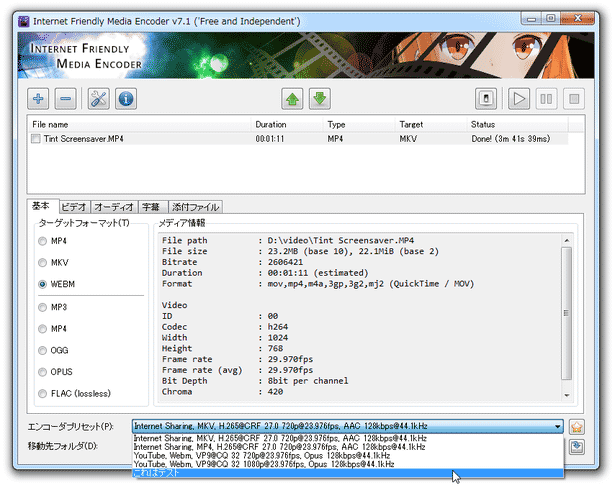Image resolution: width=615 pixels, height=488 pixels.
Task: Click media info scroll up arrow
Action: pos(566,240)
